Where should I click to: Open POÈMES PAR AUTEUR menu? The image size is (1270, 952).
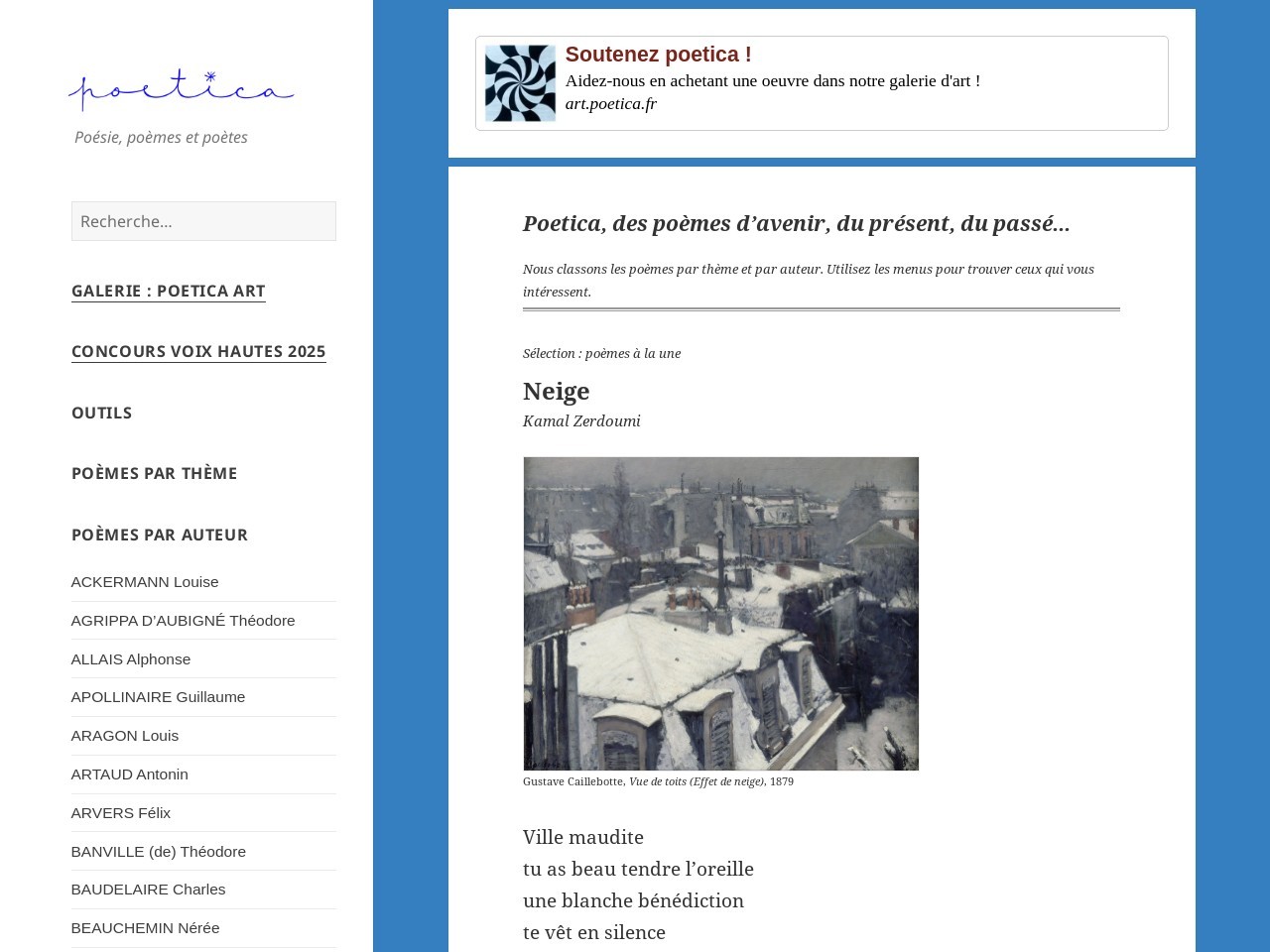160,535
